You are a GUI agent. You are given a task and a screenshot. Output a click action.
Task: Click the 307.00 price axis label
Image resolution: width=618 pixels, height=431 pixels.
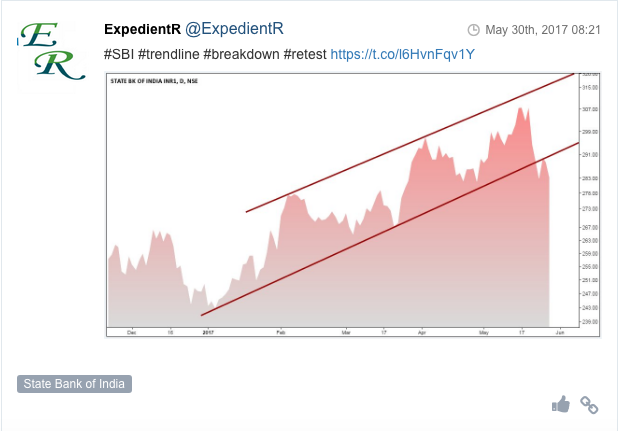590,109
